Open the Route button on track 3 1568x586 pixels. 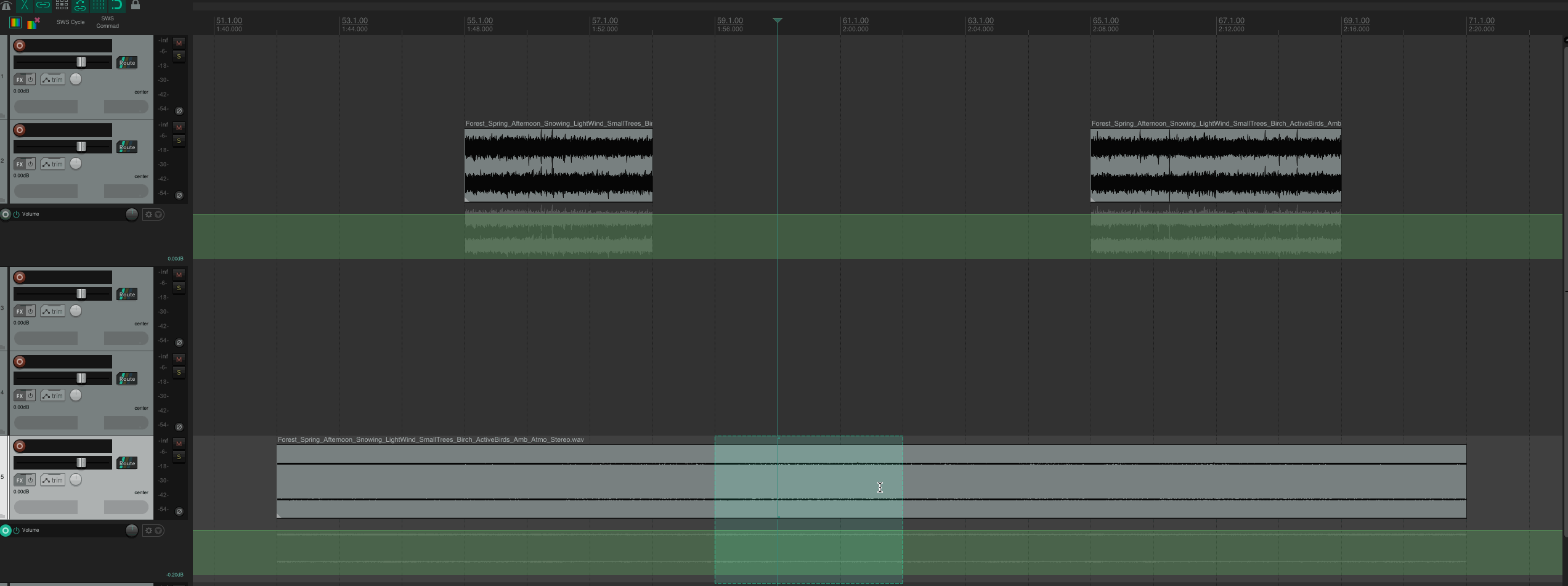127,295
